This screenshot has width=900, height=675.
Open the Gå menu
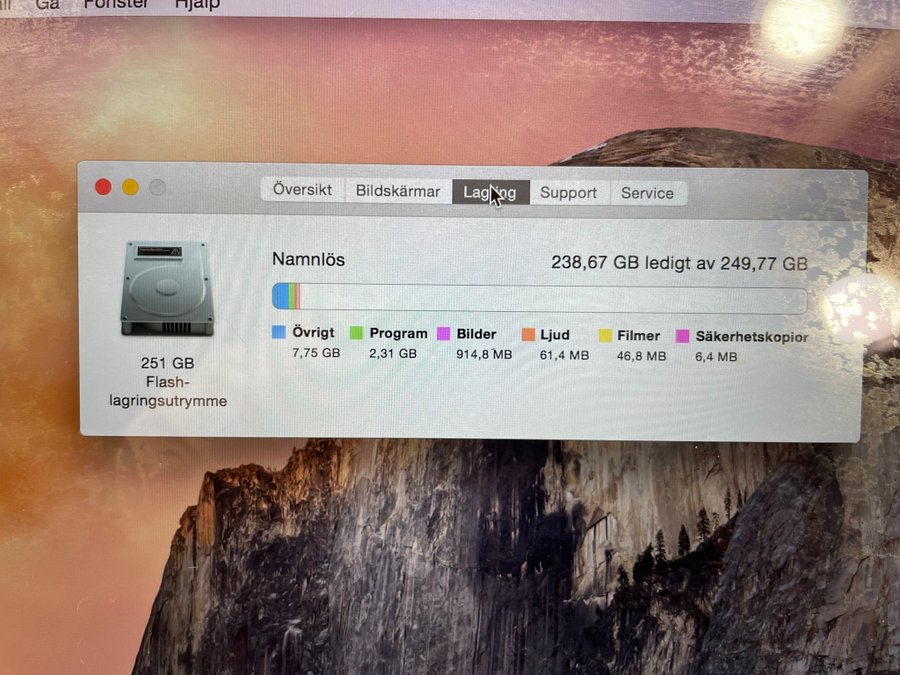pos(47,4)
